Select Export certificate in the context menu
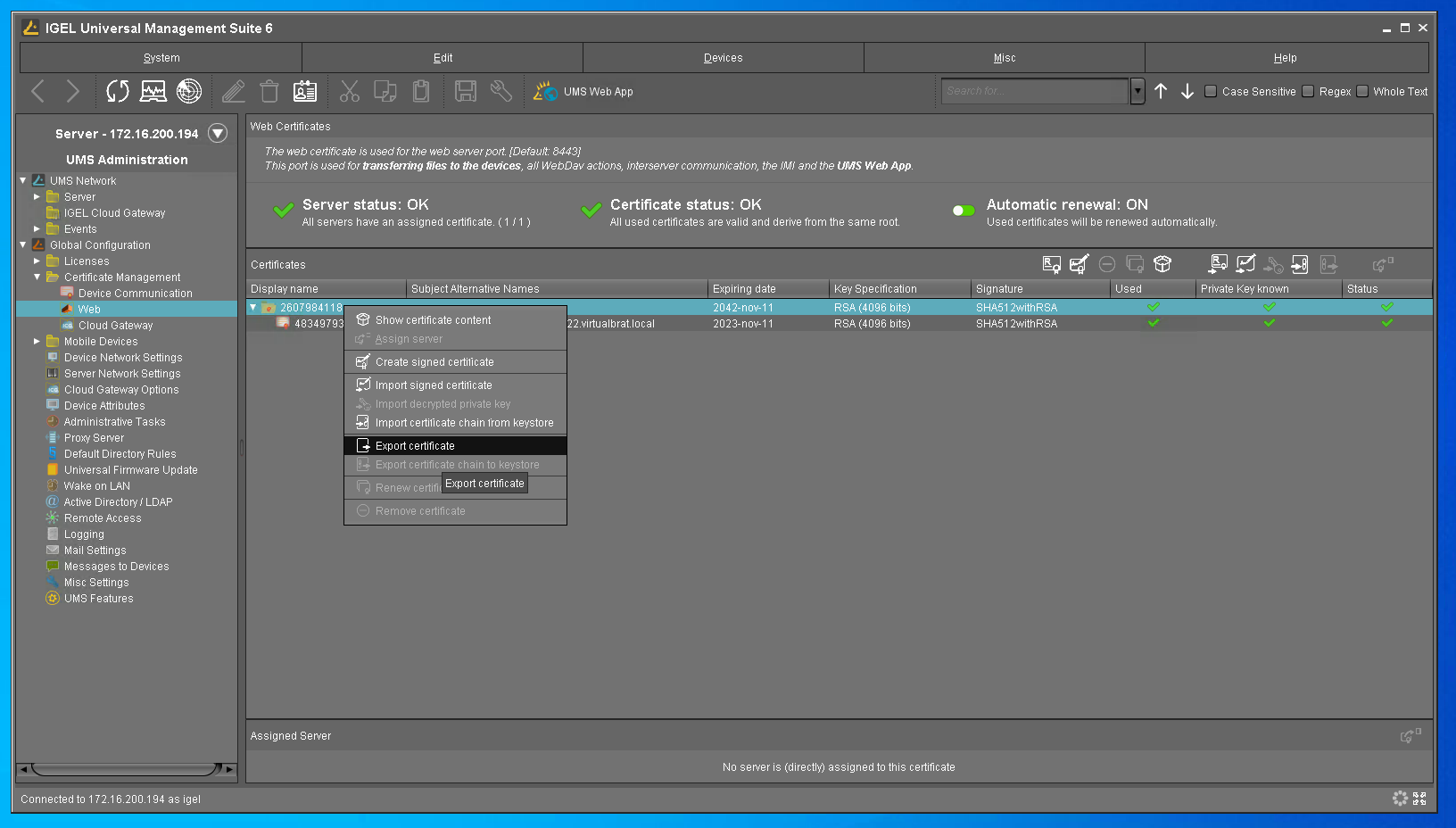This screenshot has height=828, width=1456. tap(416, 445)
